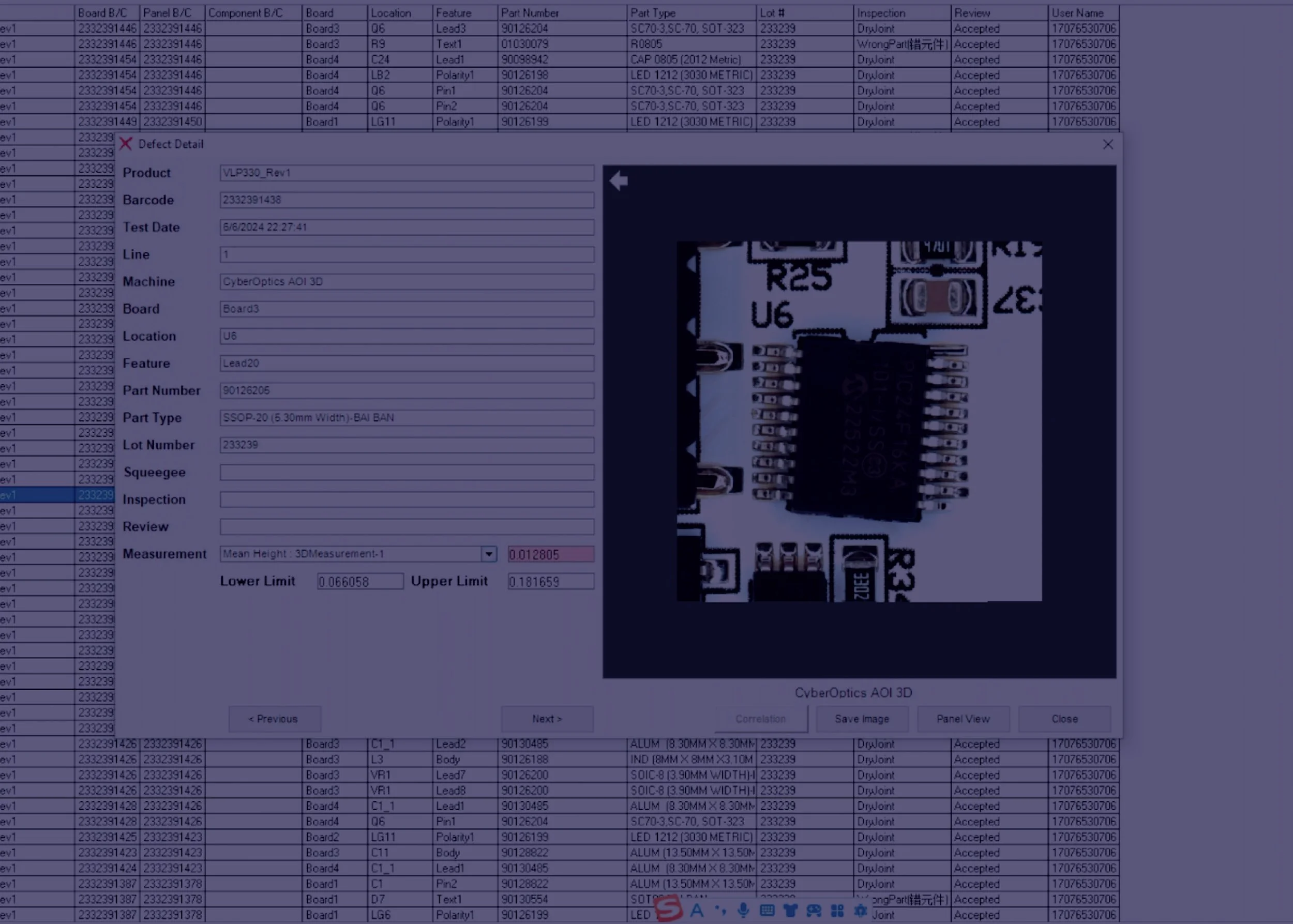Image resolution: width=1293 pixels, height=924 pixels.
Task: Click part number cell 90098942
Action: [562, 60]
